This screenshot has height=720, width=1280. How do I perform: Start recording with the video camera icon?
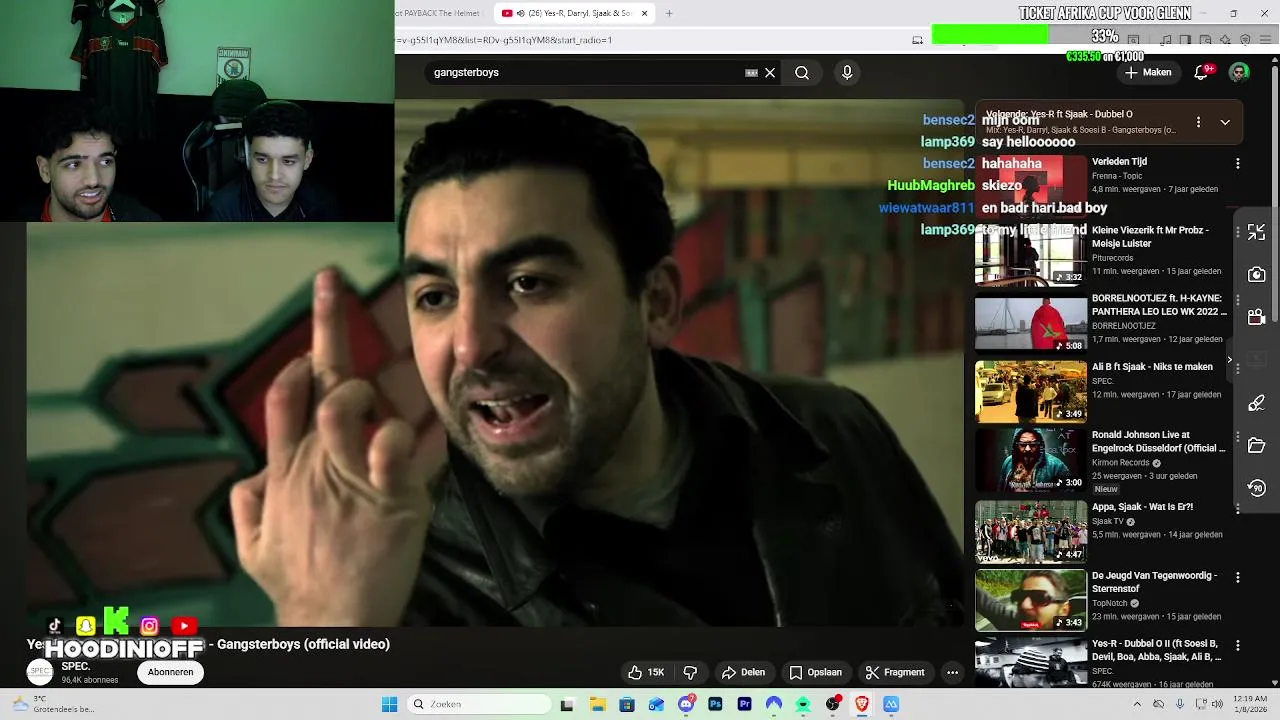click(x=1257, y=317)
